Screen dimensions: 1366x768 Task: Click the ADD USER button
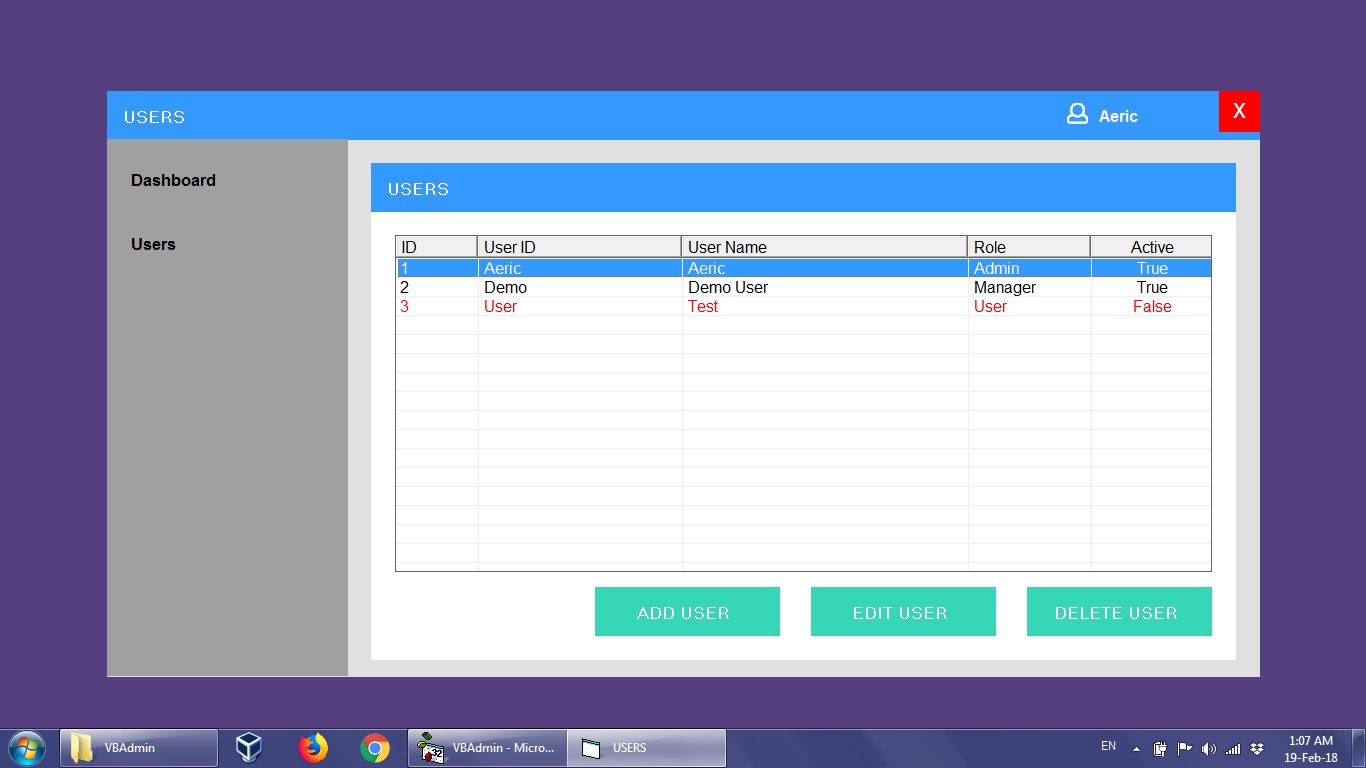(x=687, y=612)
